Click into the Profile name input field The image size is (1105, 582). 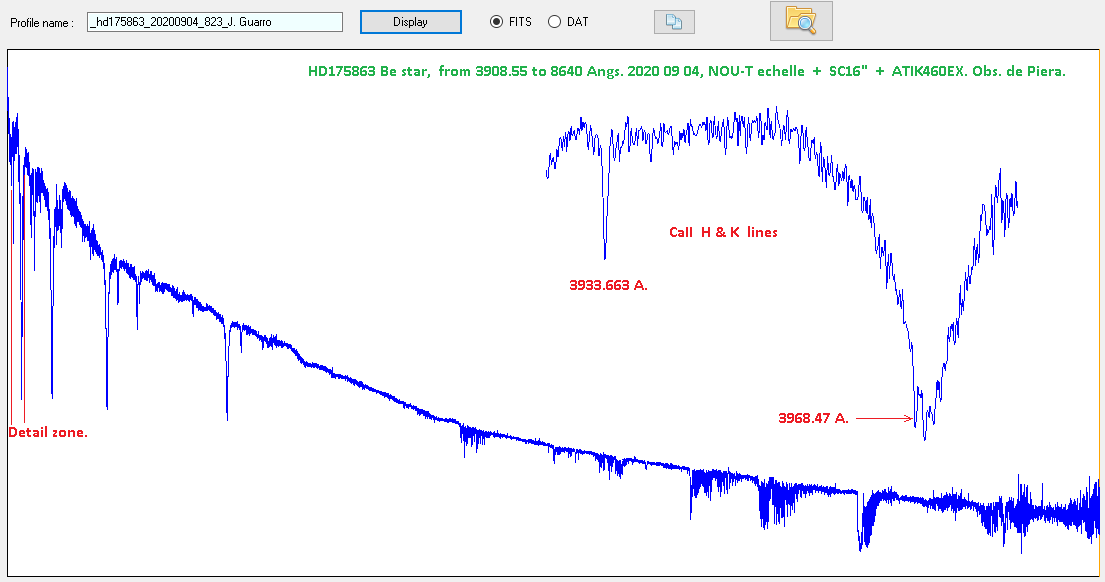(x=215, y=22)
